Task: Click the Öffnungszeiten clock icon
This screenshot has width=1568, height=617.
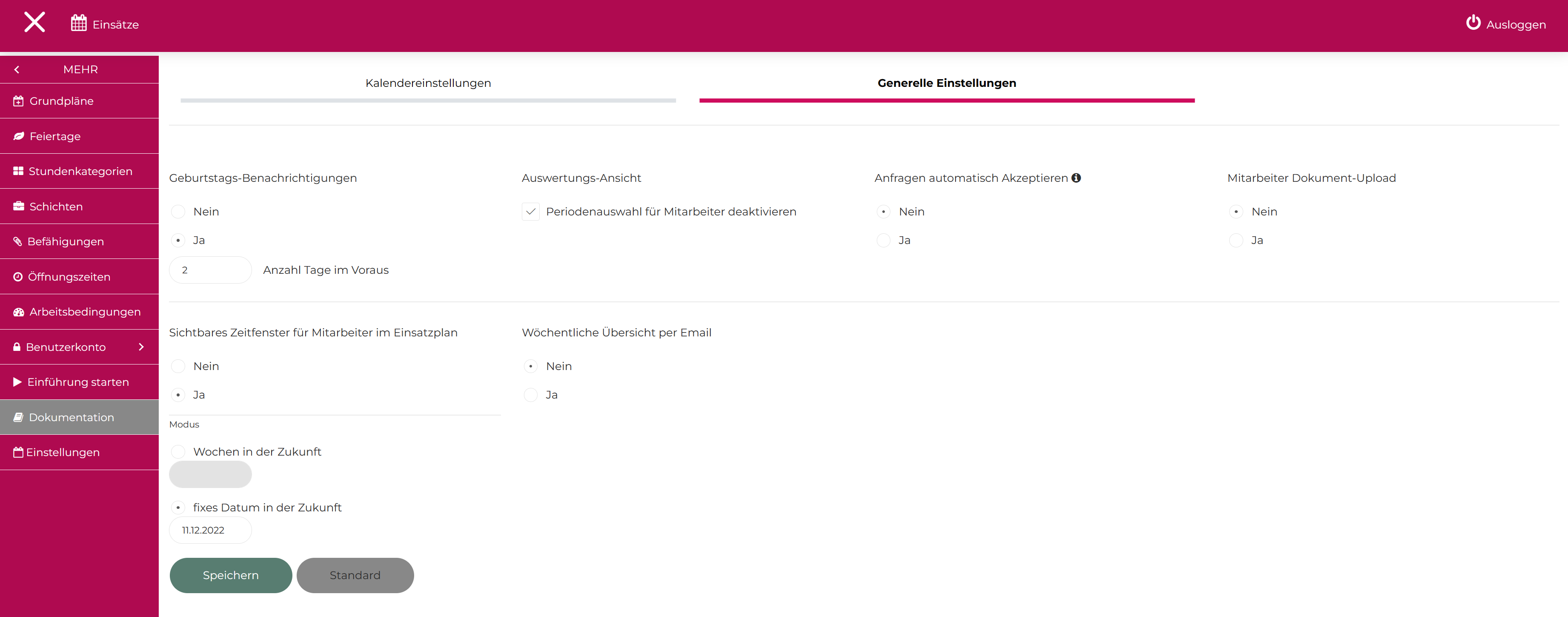Action: tap(18, 277)
